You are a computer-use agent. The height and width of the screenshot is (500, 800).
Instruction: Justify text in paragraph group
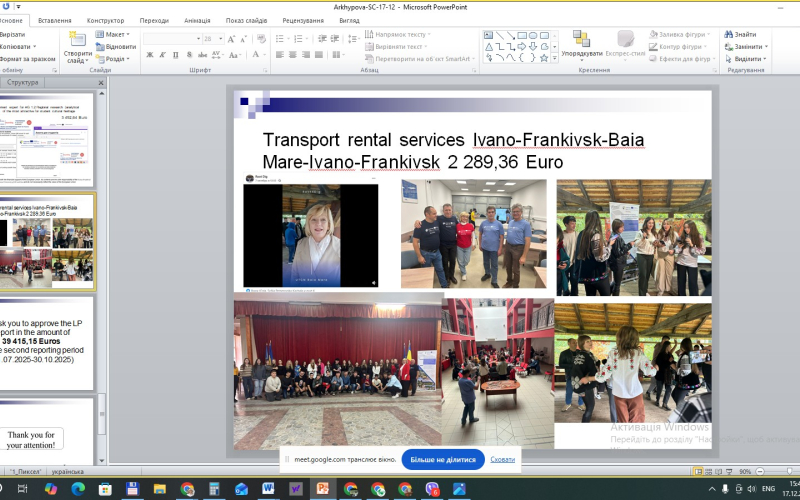coord(318,55)
